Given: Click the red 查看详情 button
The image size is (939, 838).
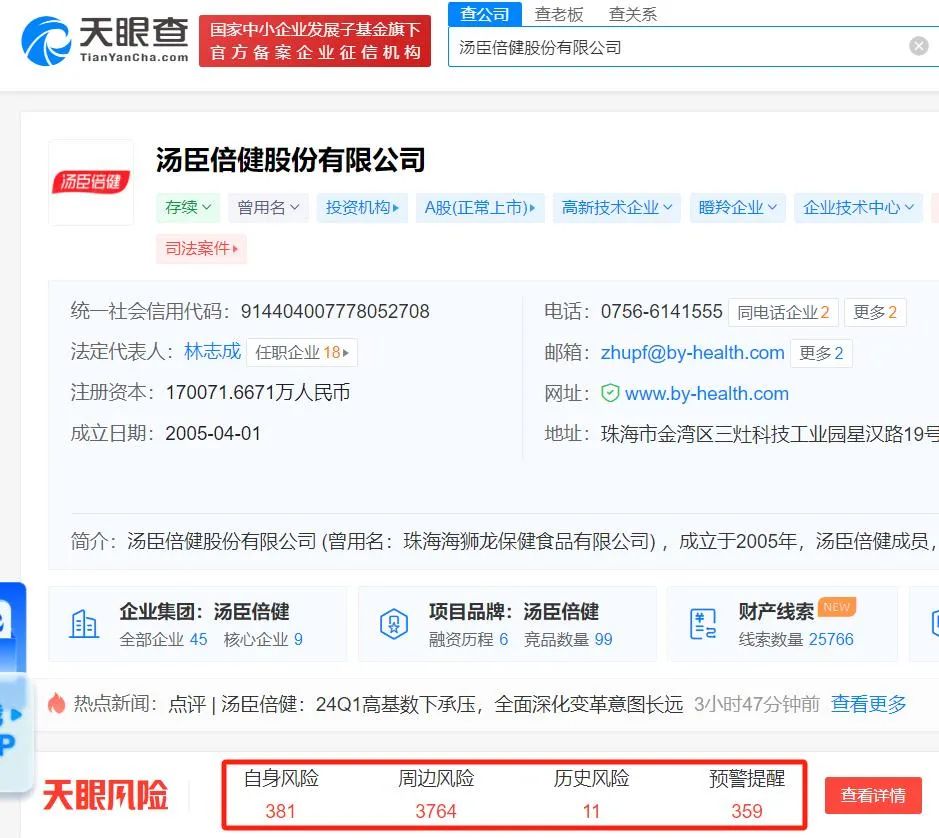Looking at the screenshot, I should [x=873, y=795].
